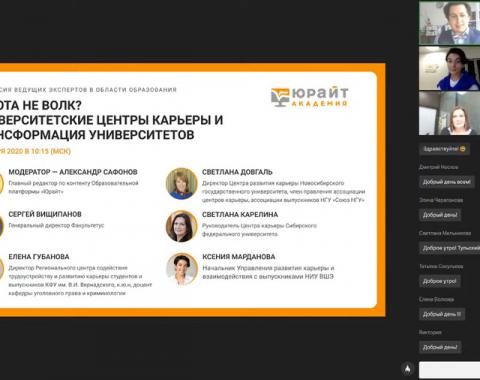Click the chat message 'Добрый день !!!'
Image resolution: width=480 pixels, height=380 pixels.
click(442, 314)
